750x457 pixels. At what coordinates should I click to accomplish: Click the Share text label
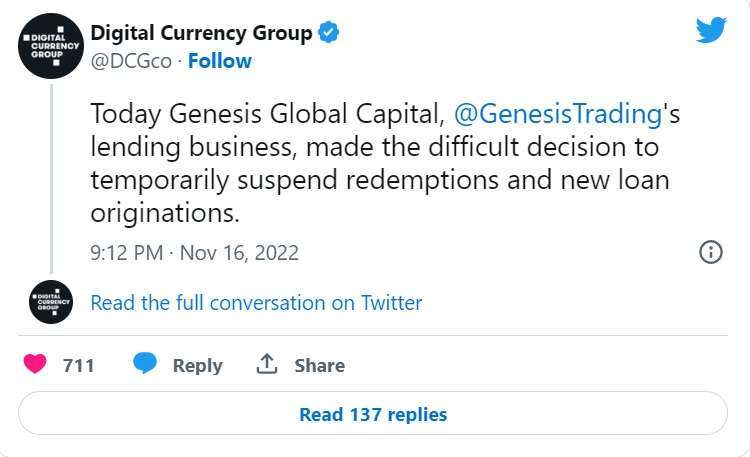tap(319, 366)
